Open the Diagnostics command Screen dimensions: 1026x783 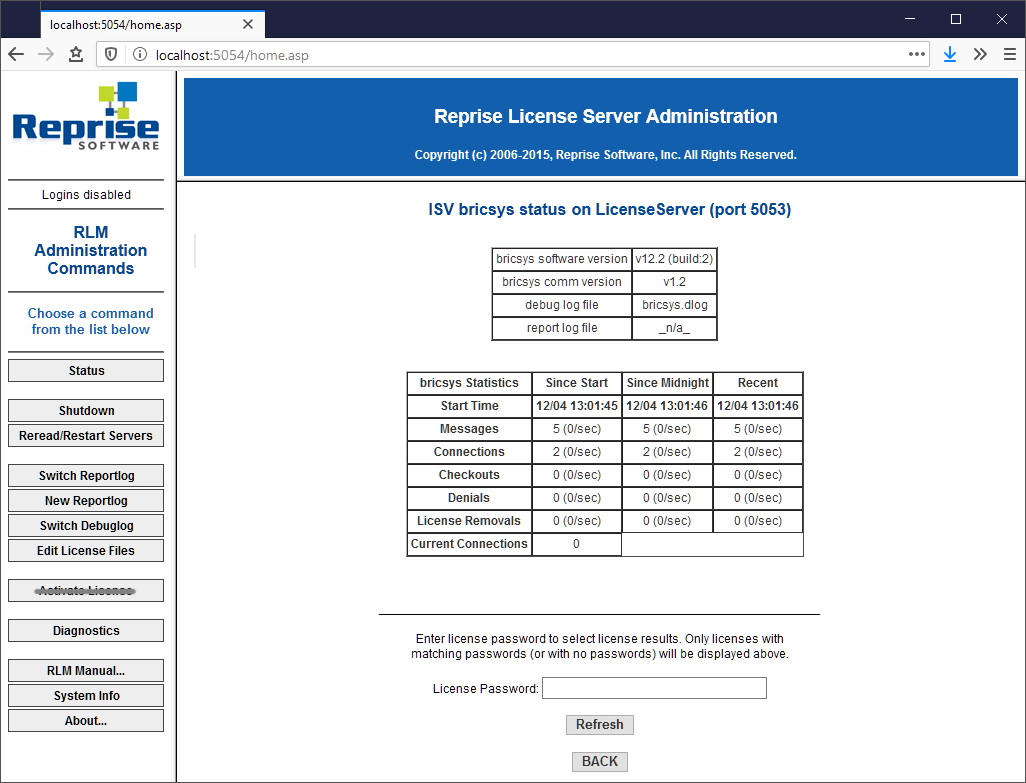(x=86, y=631)
